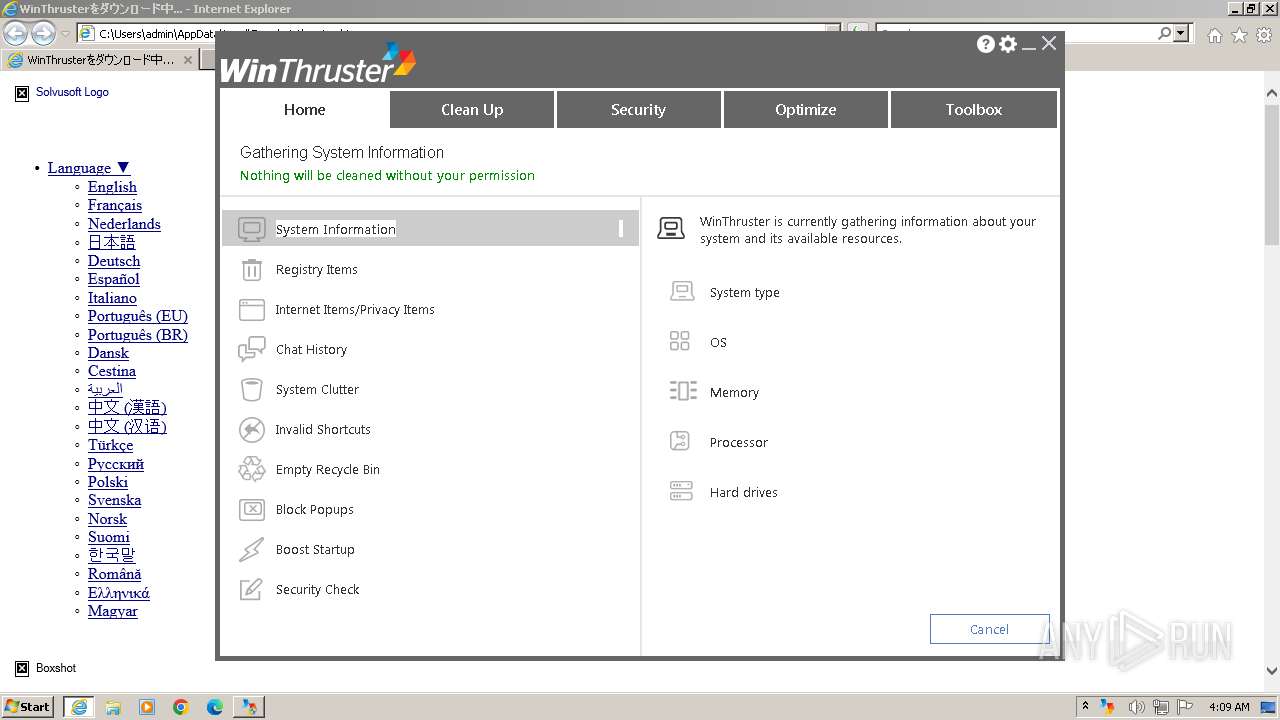Click the volume icon in system tray
The image size is (1280, 720).
(1136, 707)
